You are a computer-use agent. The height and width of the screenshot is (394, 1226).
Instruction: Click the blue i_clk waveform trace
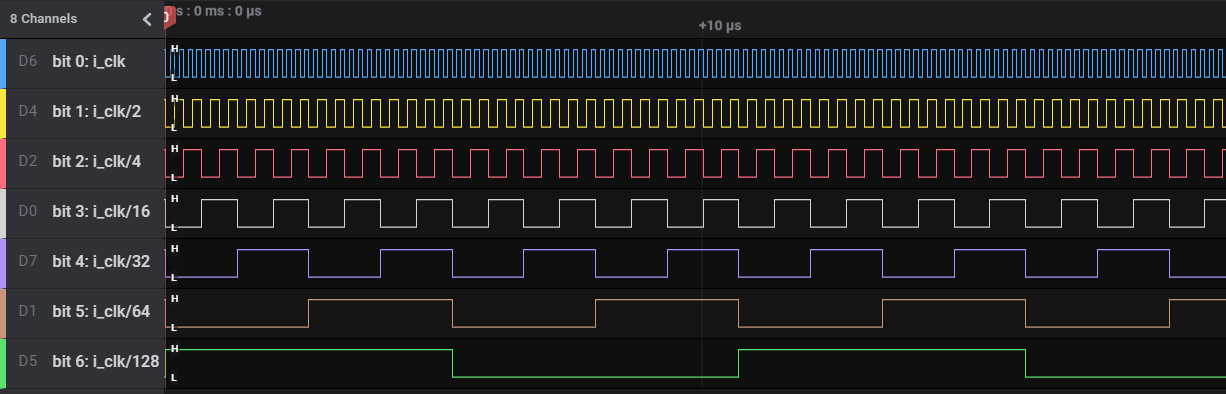pyautogui.click(x=700, y=63)
